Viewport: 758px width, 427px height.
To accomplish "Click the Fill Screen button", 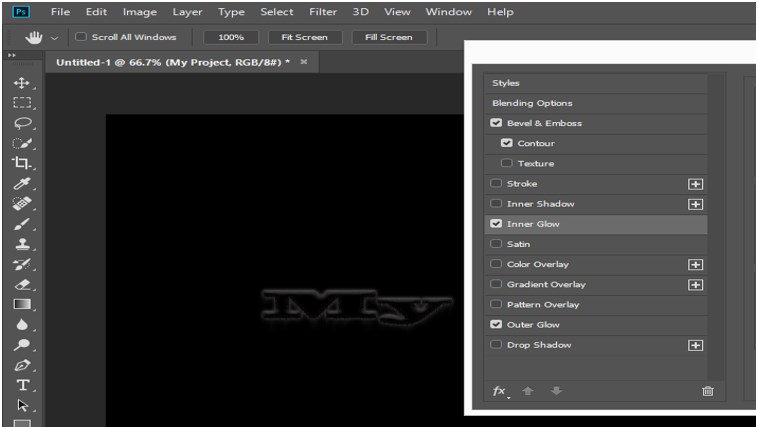I will (x=389, y=37).
